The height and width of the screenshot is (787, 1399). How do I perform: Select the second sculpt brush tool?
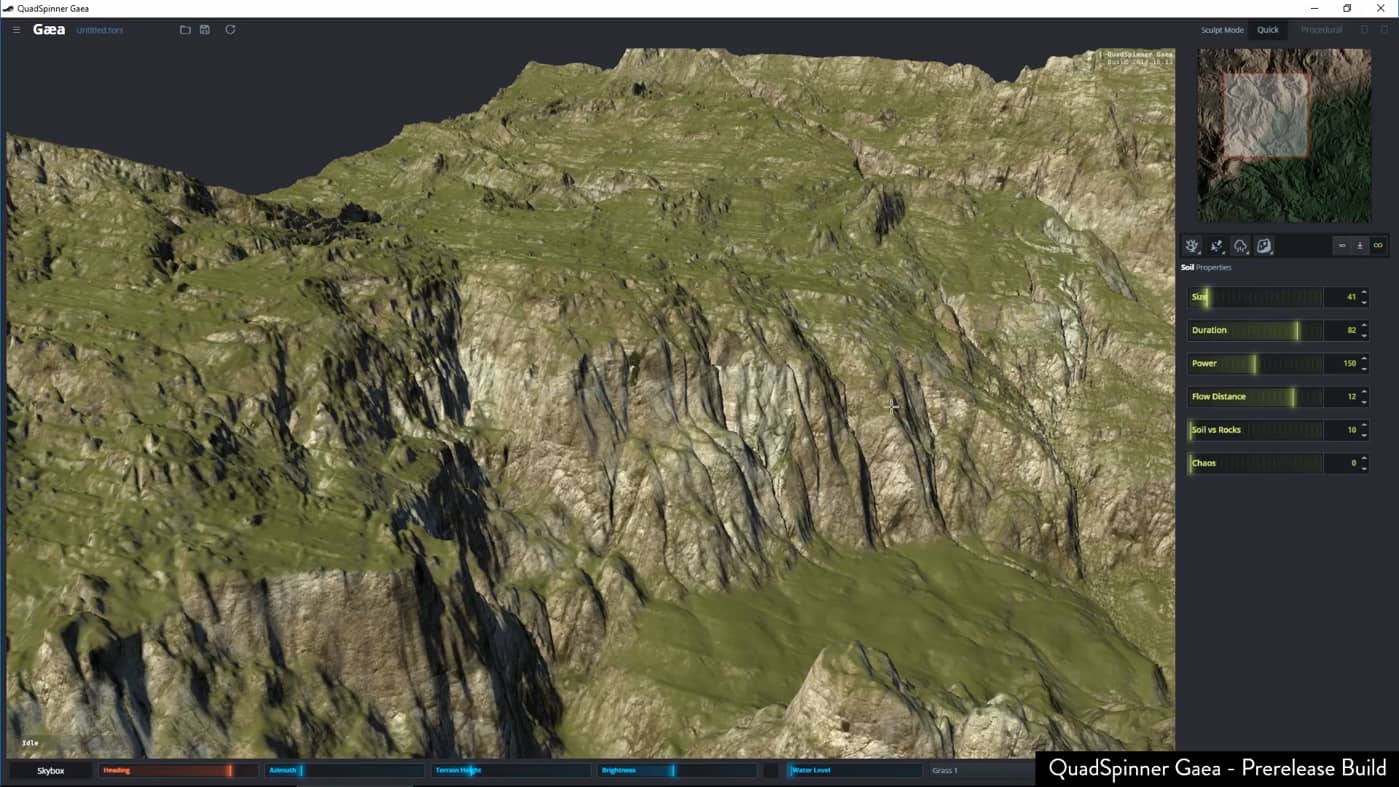[1216, 246]
